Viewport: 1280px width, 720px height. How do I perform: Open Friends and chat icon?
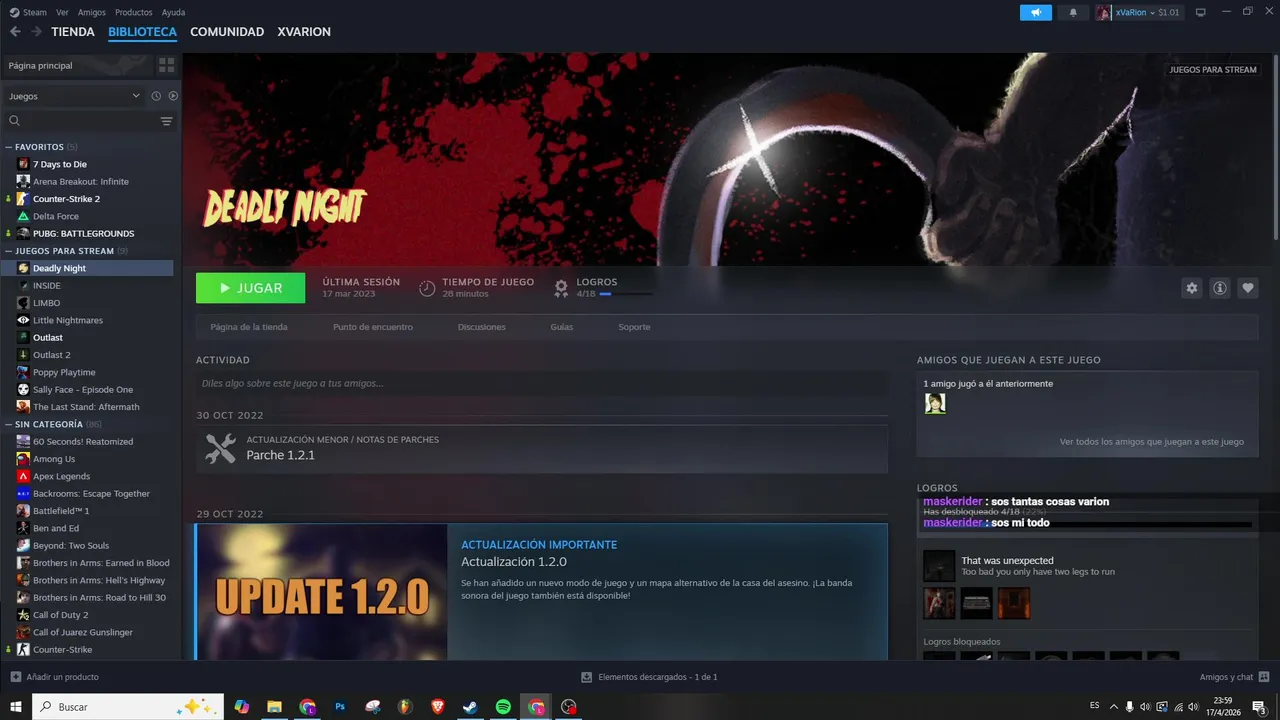pos(1263,677)
